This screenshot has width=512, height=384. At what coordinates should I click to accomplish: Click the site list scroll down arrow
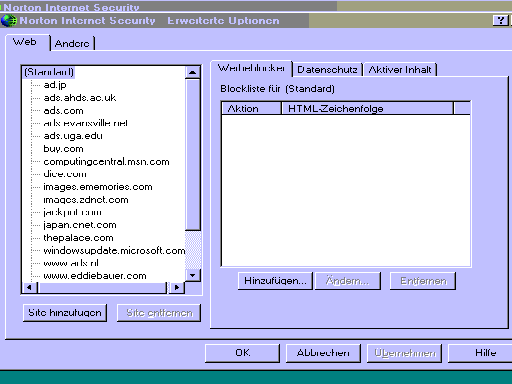click(x=193, y=275)
